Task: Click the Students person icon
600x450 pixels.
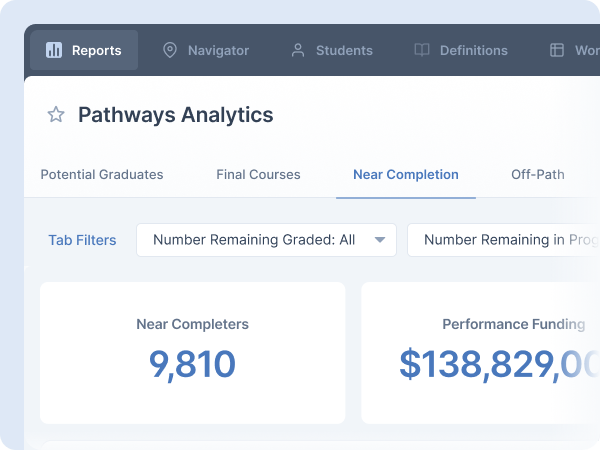Action: coord(298,50)
